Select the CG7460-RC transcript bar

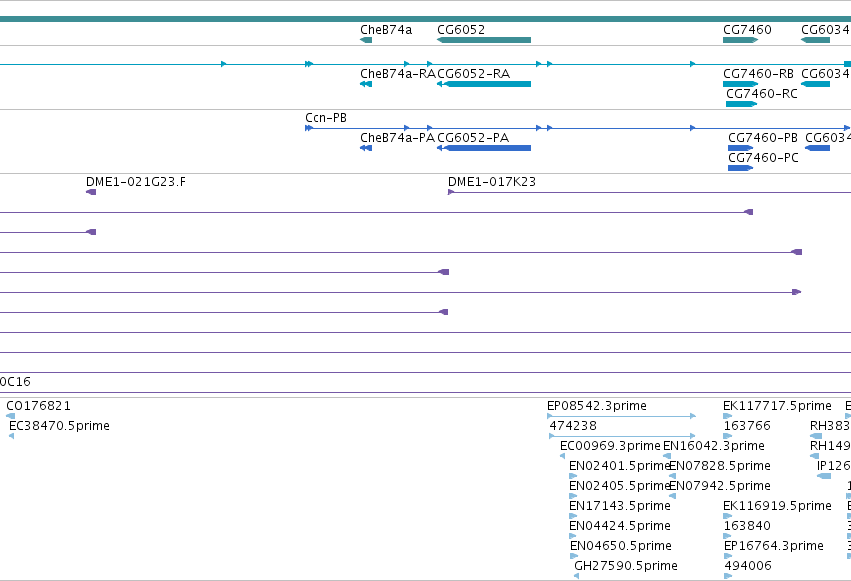[x=741, y=104]
